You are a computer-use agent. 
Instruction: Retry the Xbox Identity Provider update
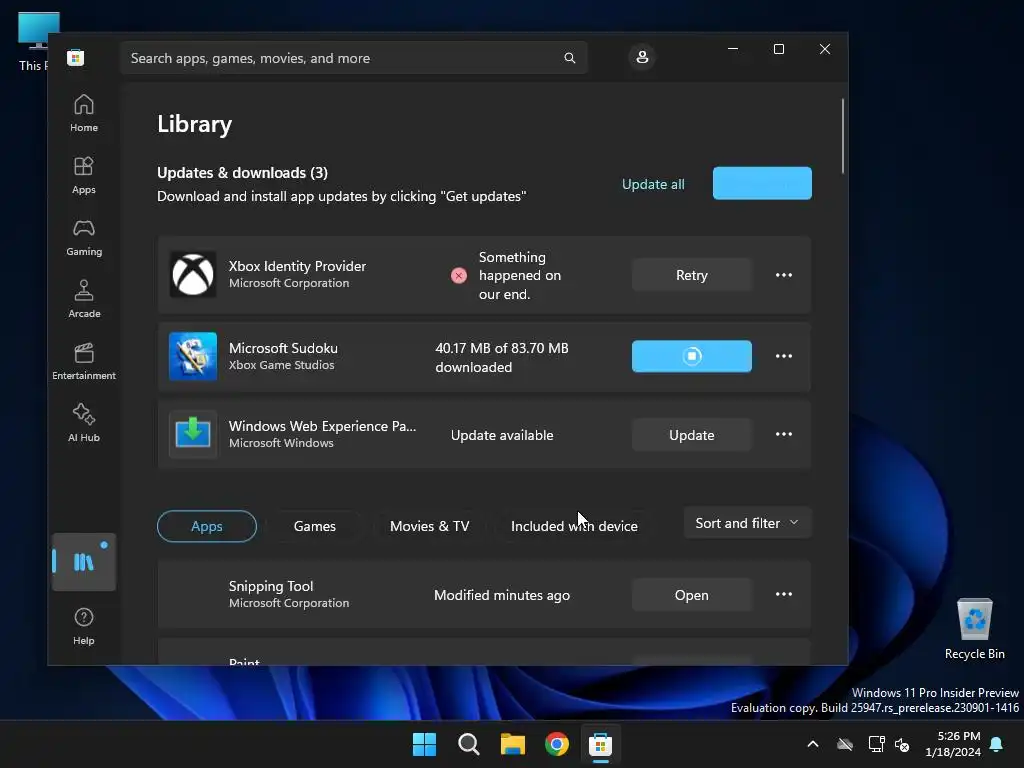click(x=692, y=275)
